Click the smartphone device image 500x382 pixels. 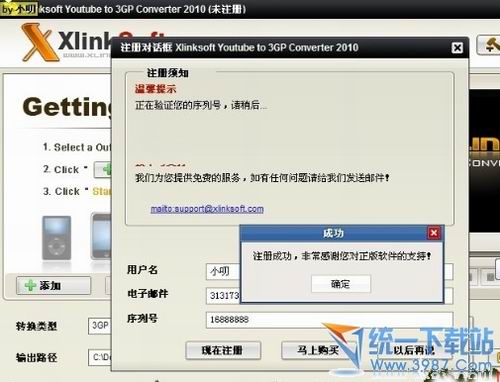click(101, 236)
